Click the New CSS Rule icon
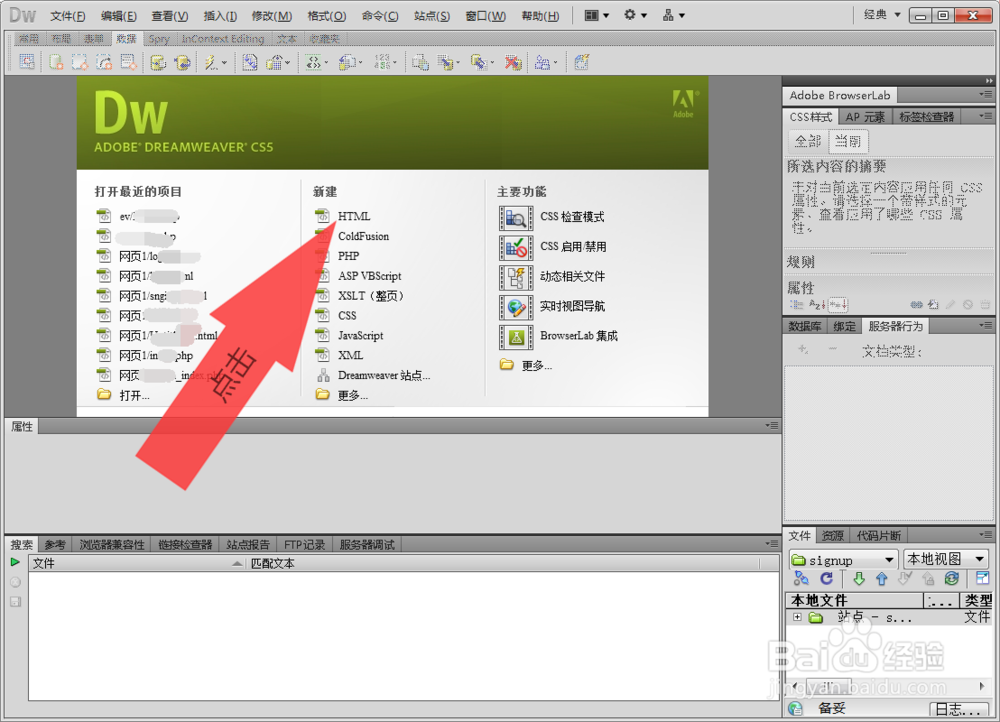Viewport: 1000px width, 722px height. click(933, 305)
